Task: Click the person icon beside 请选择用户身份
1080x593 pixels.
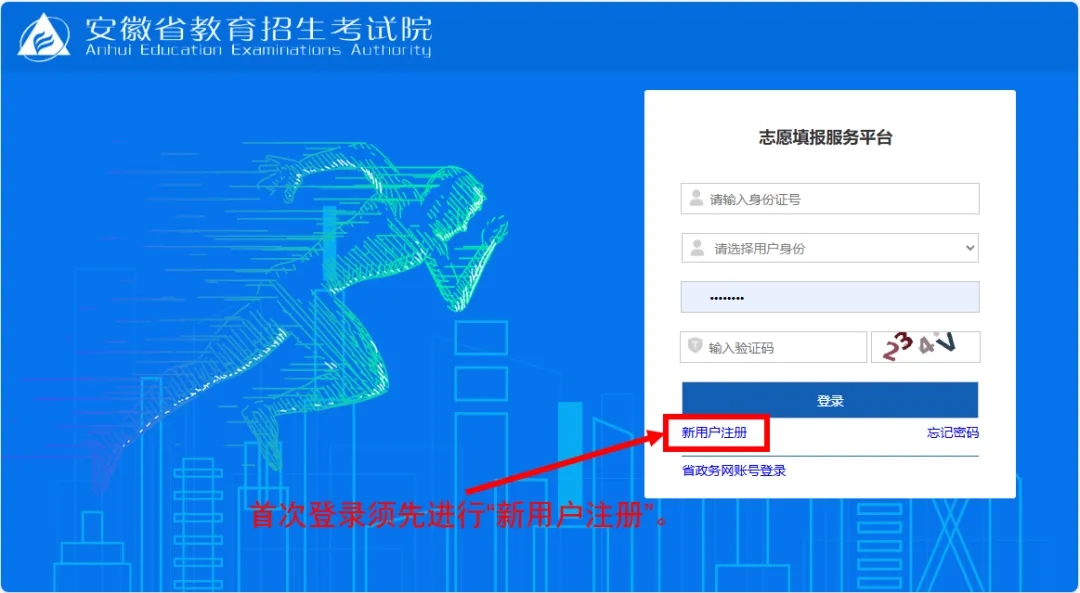Action: point(697,248)
